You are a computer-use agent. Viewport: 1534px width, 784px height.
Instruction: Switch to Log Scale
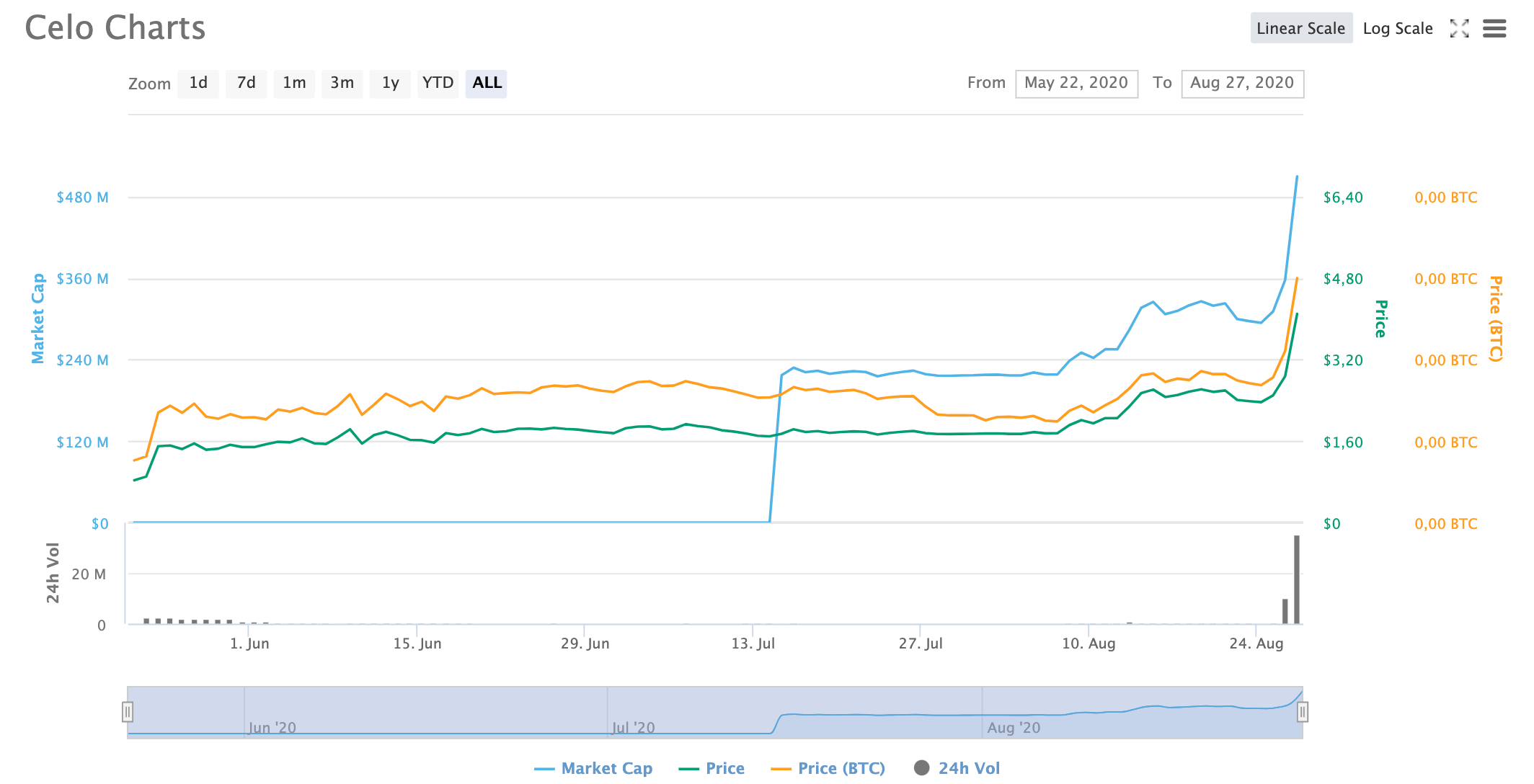coord(1397,29)
